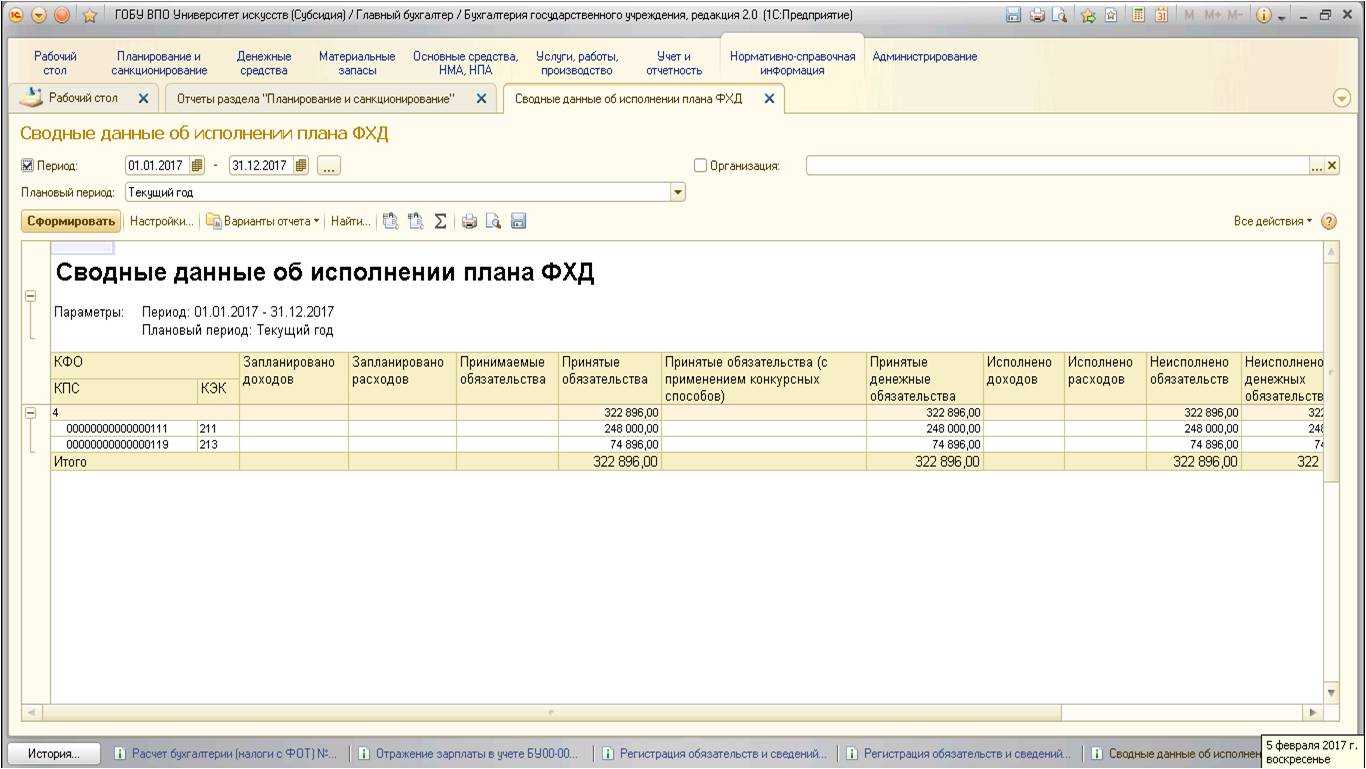Open the Плановый период dropdown
Viewport: 1366px width, 769px height.
[x=678, y=192]
